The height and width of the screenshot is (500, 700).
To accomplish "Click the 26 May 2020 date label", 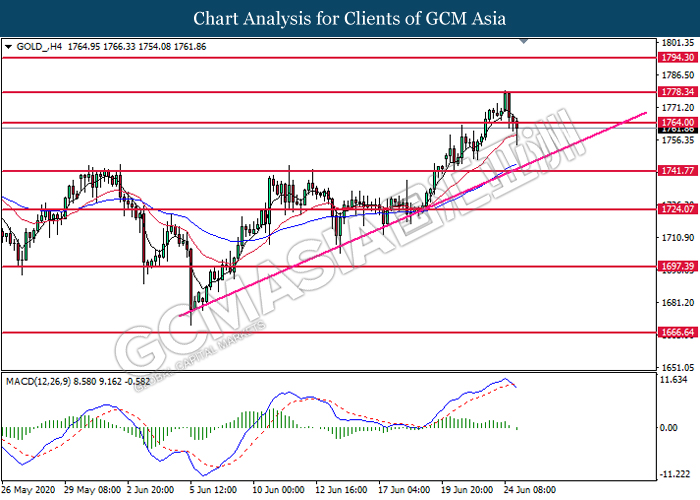I will point(29,490).
